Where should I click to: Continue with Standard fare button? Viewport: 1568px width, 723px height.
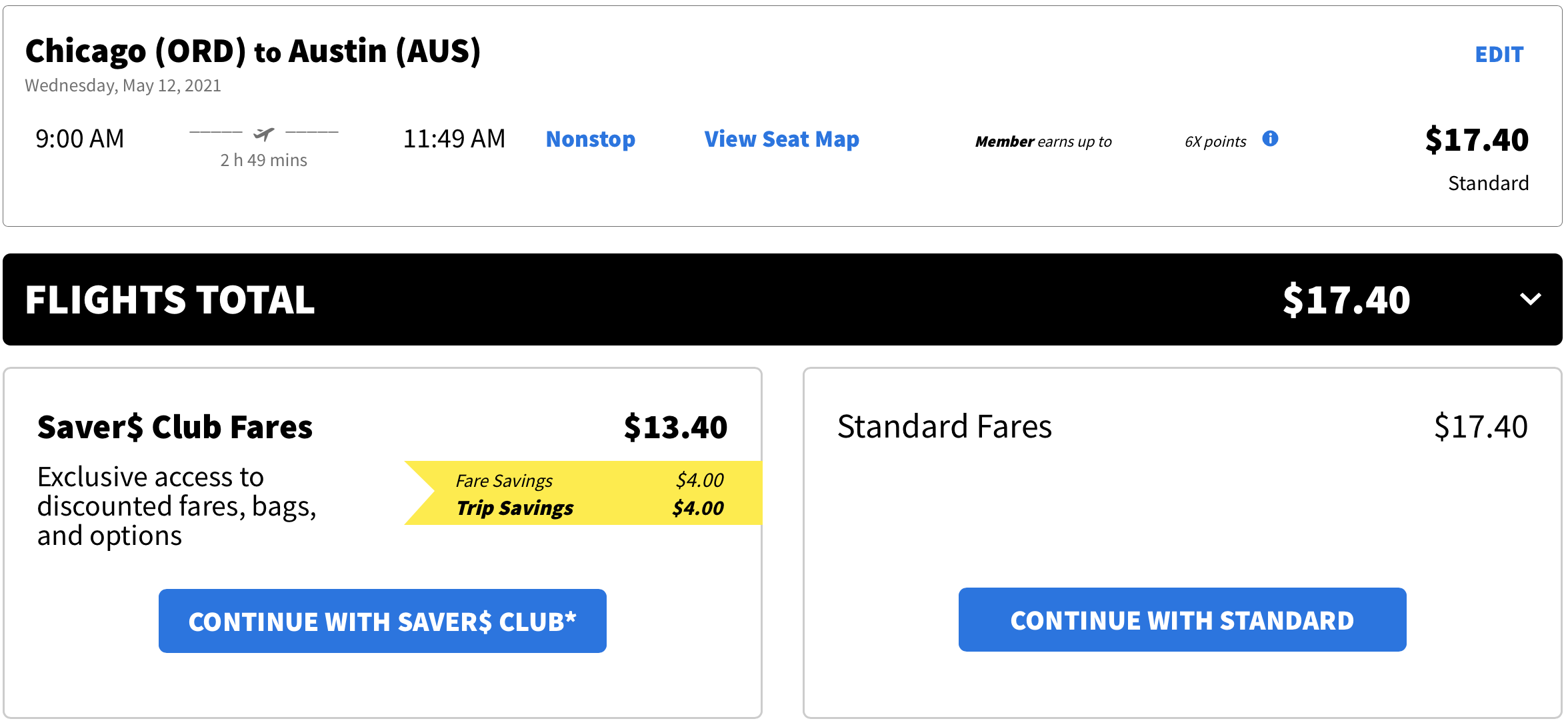tap(1183, 620)
